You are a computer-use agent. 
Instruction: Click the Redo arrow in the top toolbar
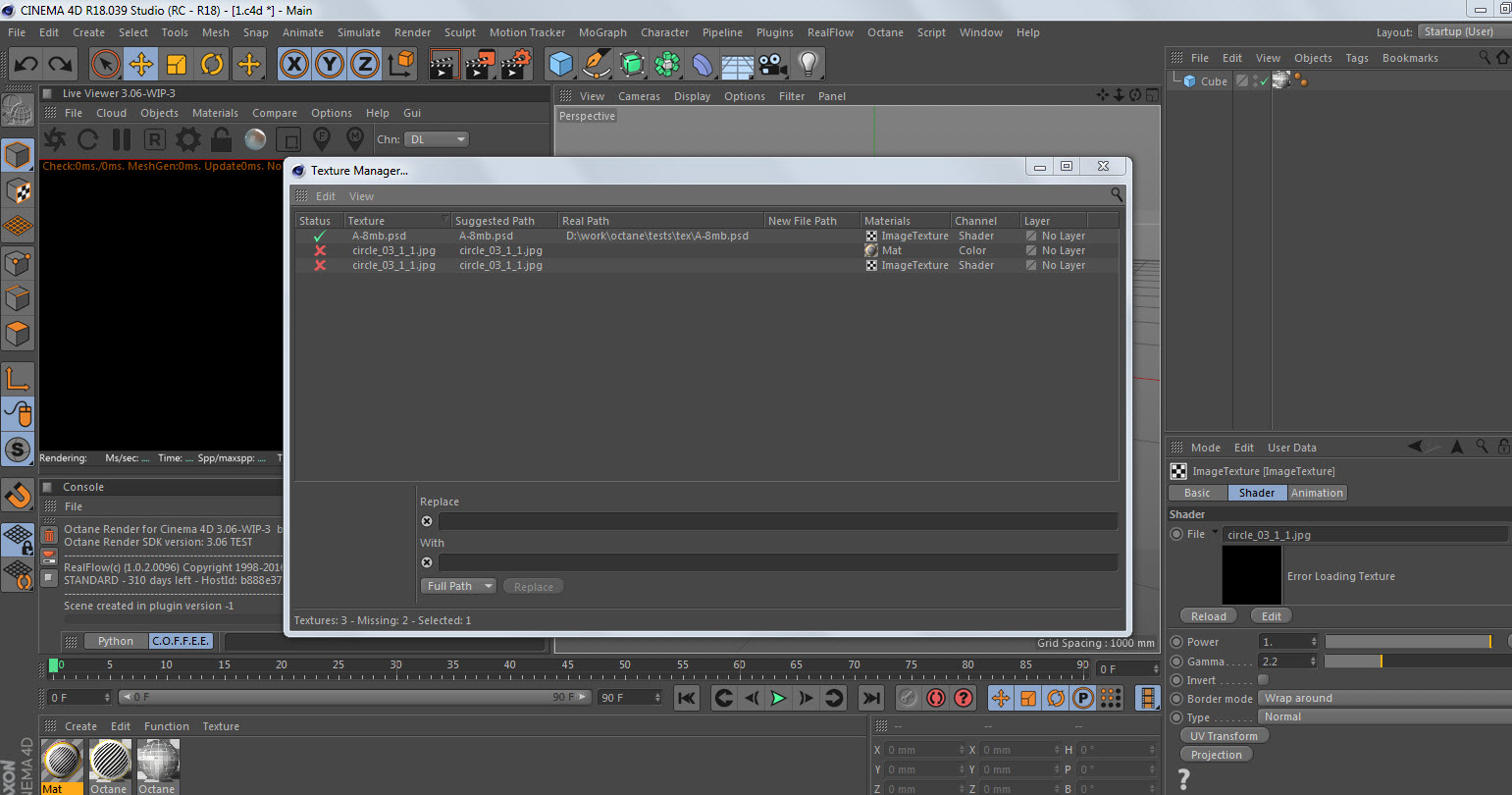point(61,65)
